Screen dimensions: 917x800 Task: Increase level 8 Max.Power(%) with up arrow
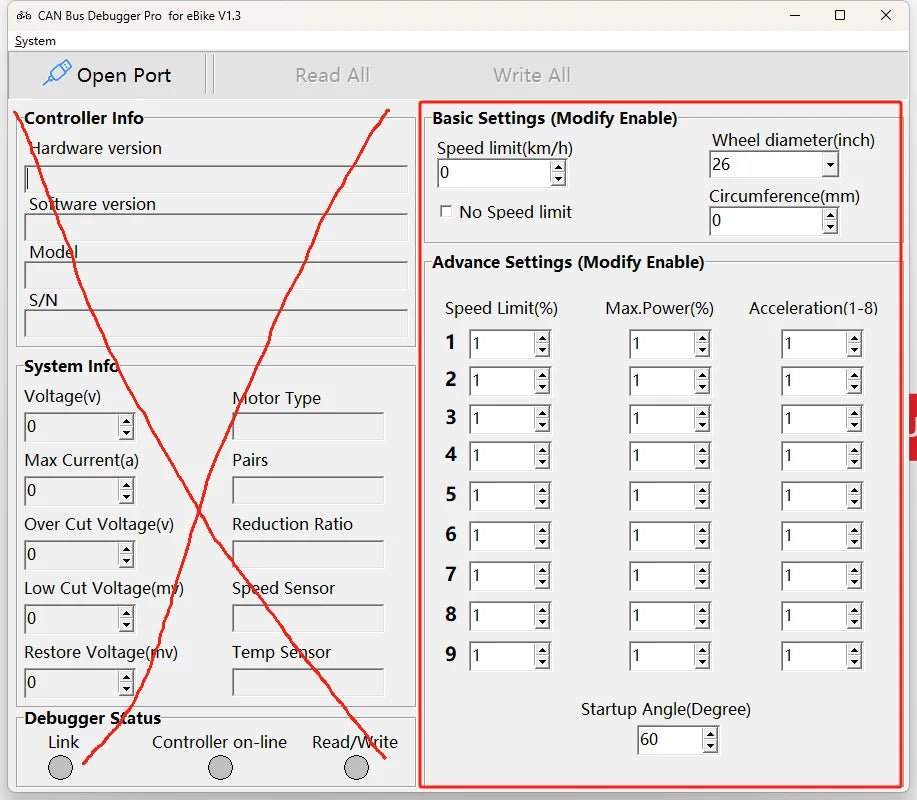pyautogui.click(x=702, y=609)
